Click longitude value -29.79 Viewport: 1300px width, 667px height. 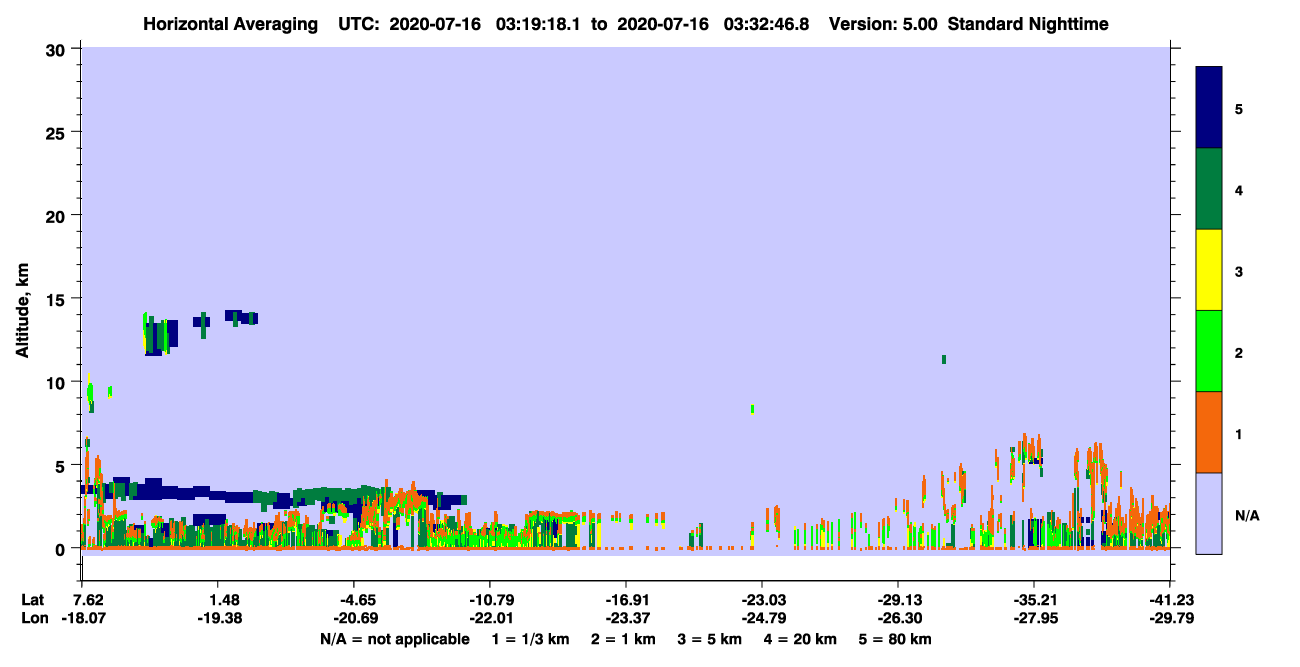pyautogui.click(x=1170, y=619)
